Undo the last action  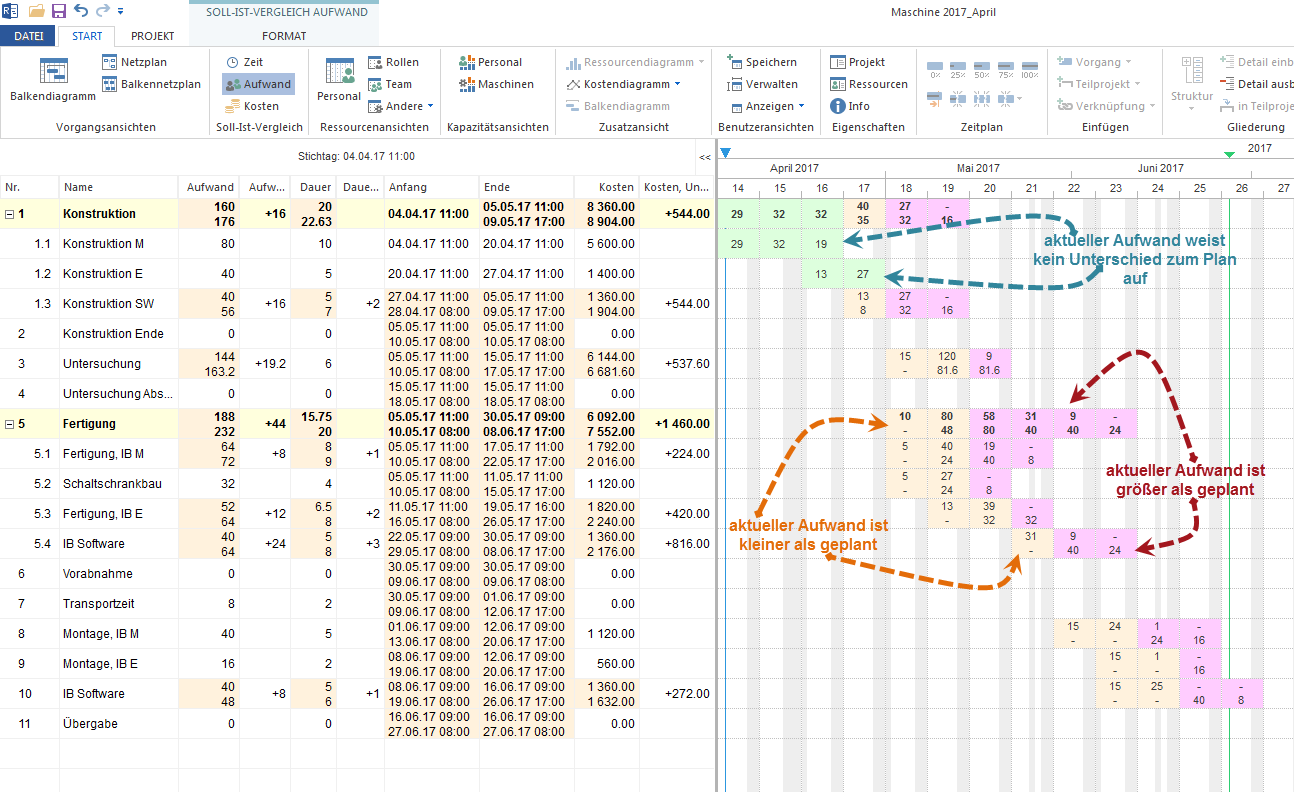(81, 11)
